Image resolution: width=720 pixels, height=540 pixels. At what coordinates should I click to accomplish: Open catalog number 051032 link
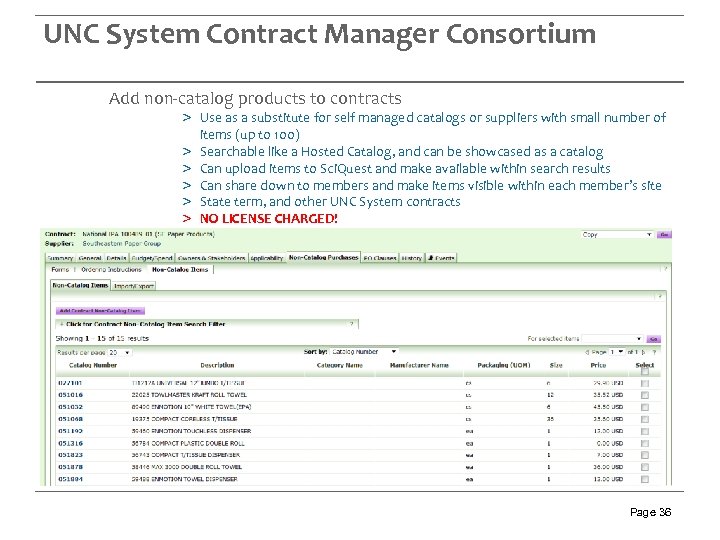click(70, 407)
